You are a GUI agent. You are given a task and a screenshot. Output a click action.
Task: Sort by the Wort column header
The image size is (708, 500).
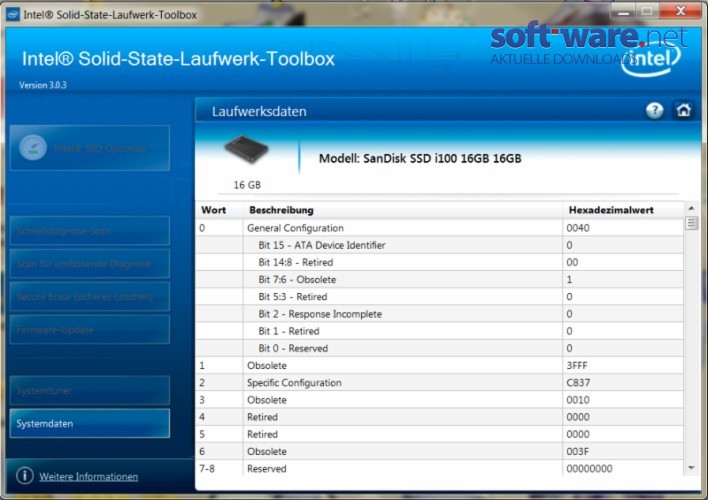click(219, 210)
